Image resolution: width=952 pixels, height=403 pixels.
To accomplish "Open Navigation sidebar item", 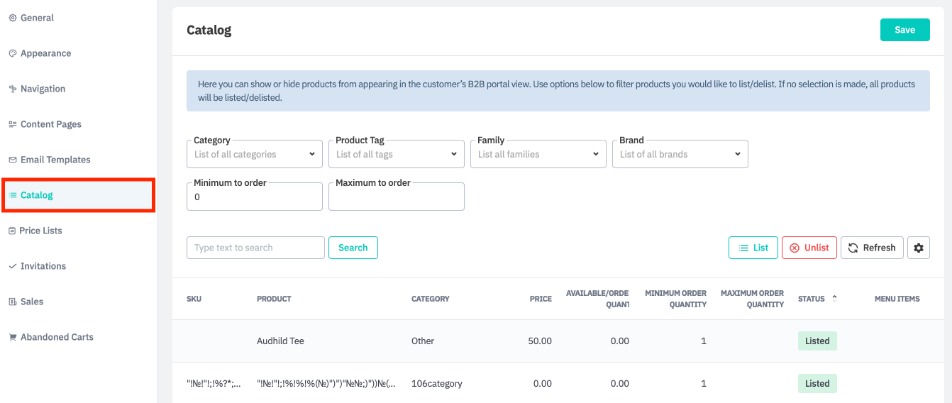I will (x=42, y=89).
